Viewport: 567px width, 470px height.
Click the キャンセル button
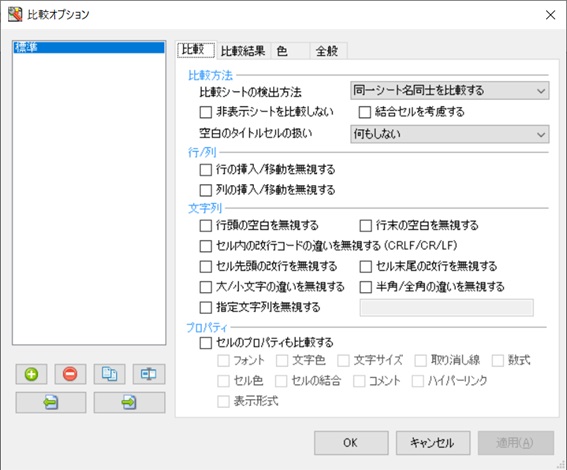(433, 443)
